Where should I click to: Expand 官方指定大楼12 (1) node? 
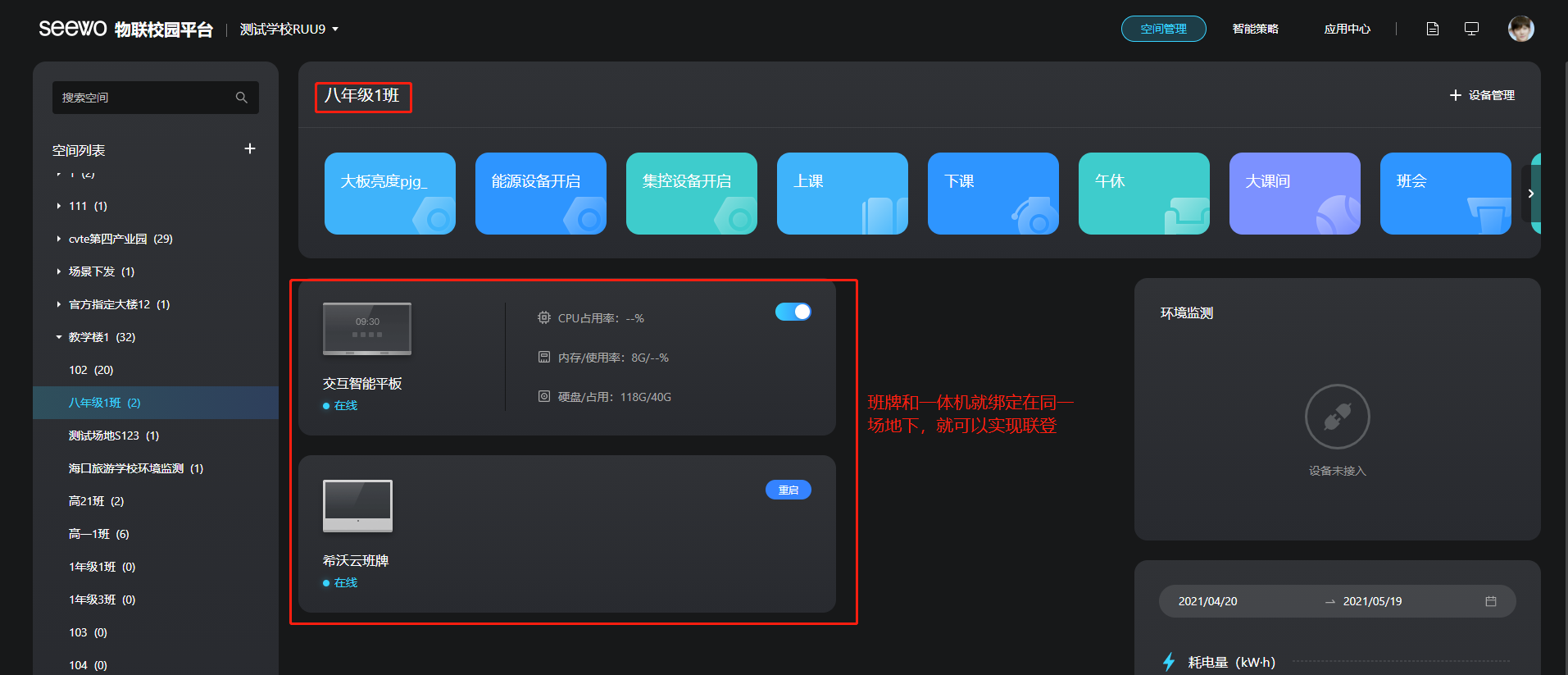pyautogui.click(x=59, y=304)
